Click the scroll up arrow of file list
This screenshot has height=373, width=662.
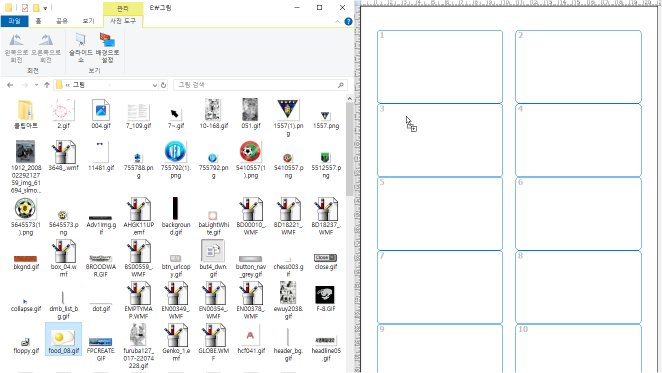pos(349,98)
